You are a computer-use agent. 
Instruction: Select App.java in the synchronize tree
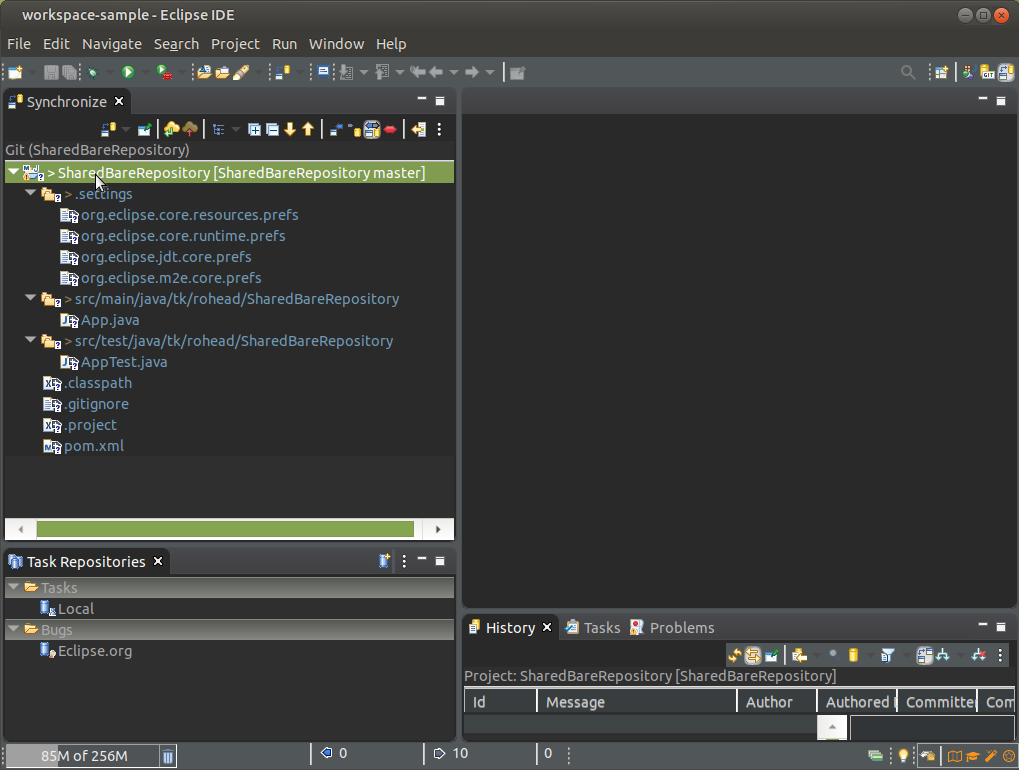click(110, 320)
